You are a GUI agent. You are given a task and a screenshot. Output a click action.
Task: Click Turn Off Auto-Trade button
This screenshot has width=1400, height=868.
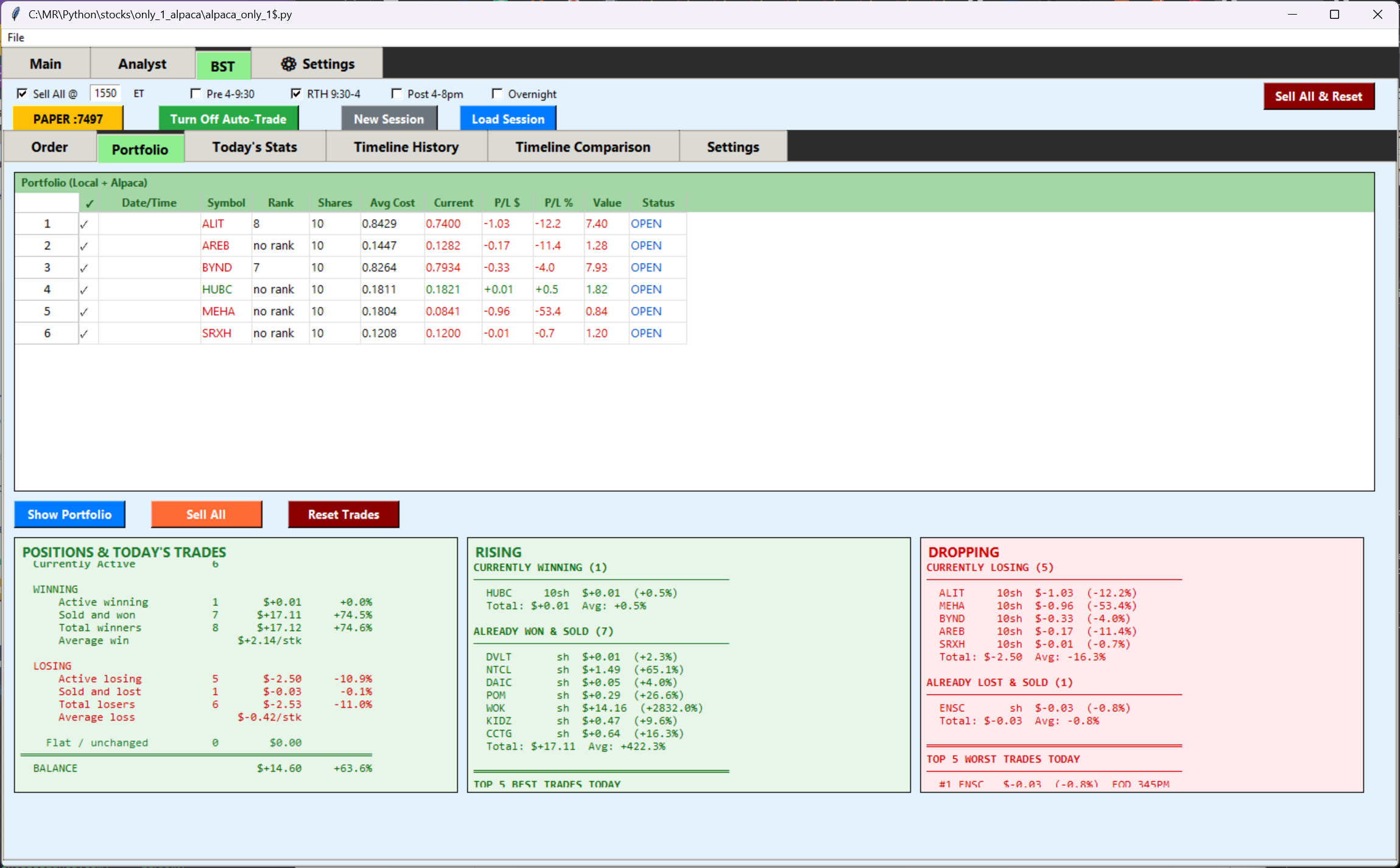pyautogui.click(x=228, y=119)
